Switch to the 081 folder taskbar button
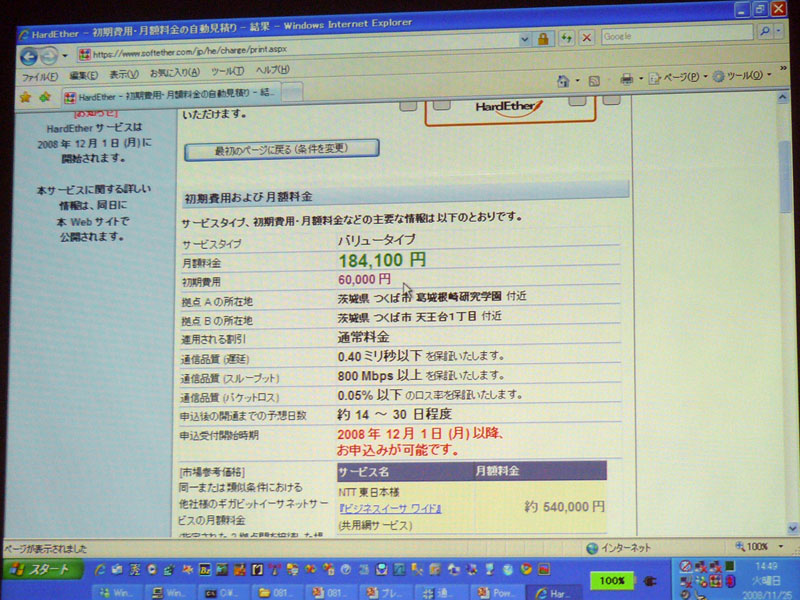This screenshot has width=800, height=600. [x=274, y=592]
